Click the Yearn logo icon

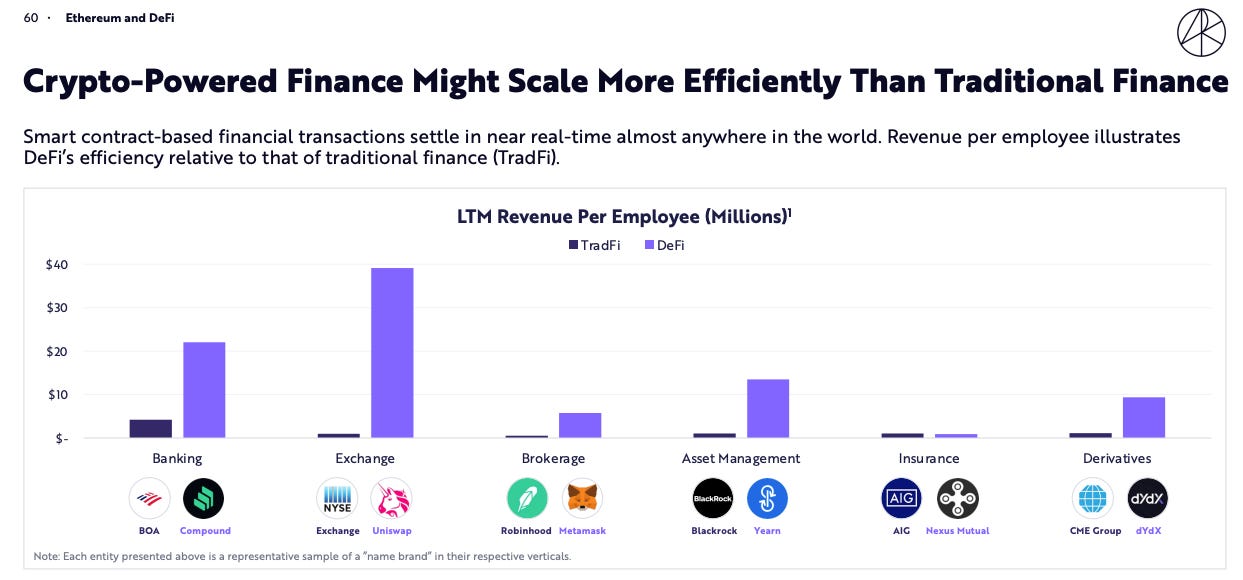click(767, 498)
